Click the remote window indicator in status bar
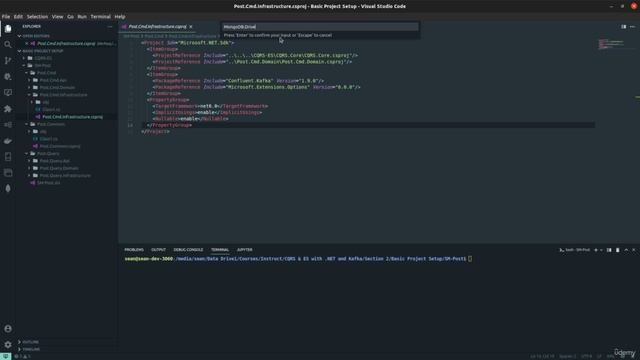640x360 pixels. (5, 356)
